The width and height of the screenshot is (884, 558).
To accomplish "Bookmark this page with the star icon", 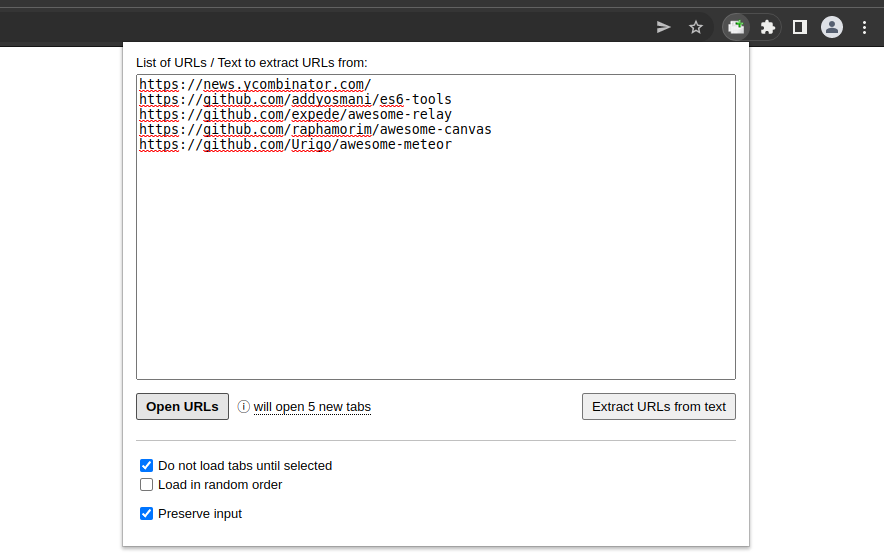I will click(696, 27).
